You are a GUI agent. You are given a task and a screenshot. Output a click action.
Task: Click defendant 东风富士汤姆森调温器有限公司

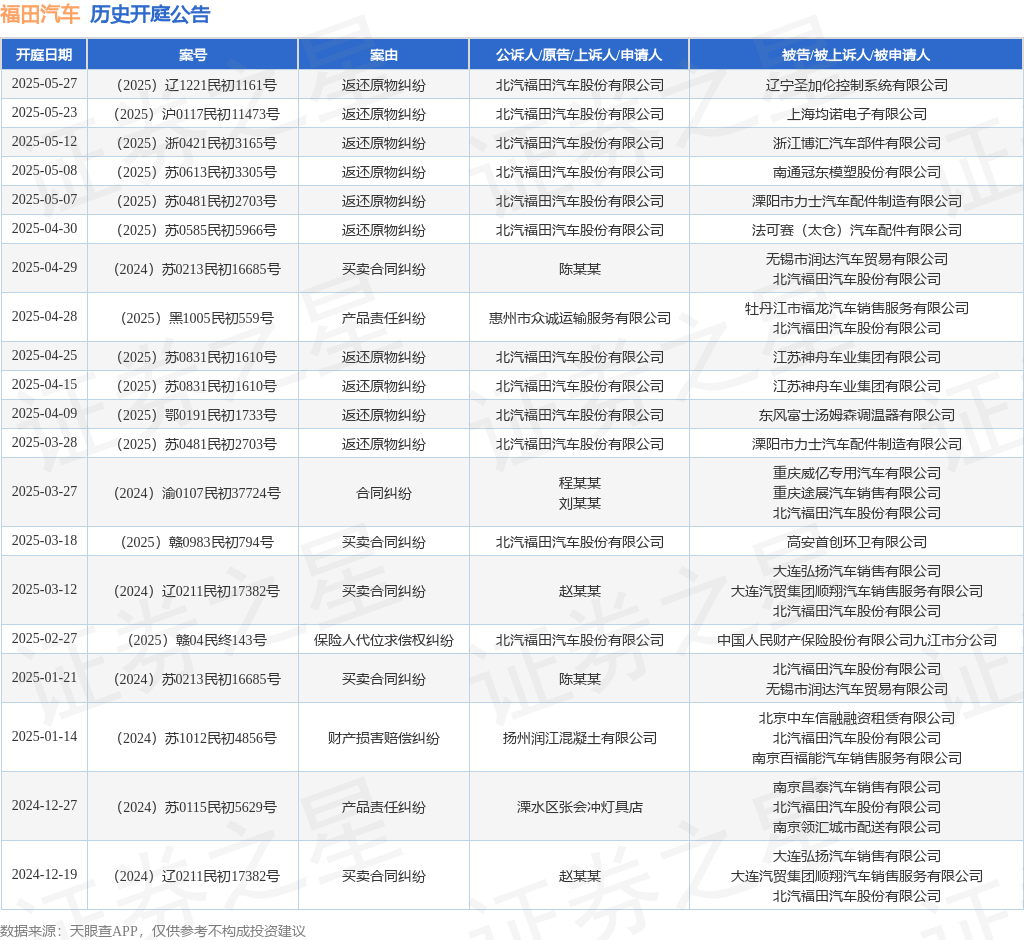click(x=857, y=415)
